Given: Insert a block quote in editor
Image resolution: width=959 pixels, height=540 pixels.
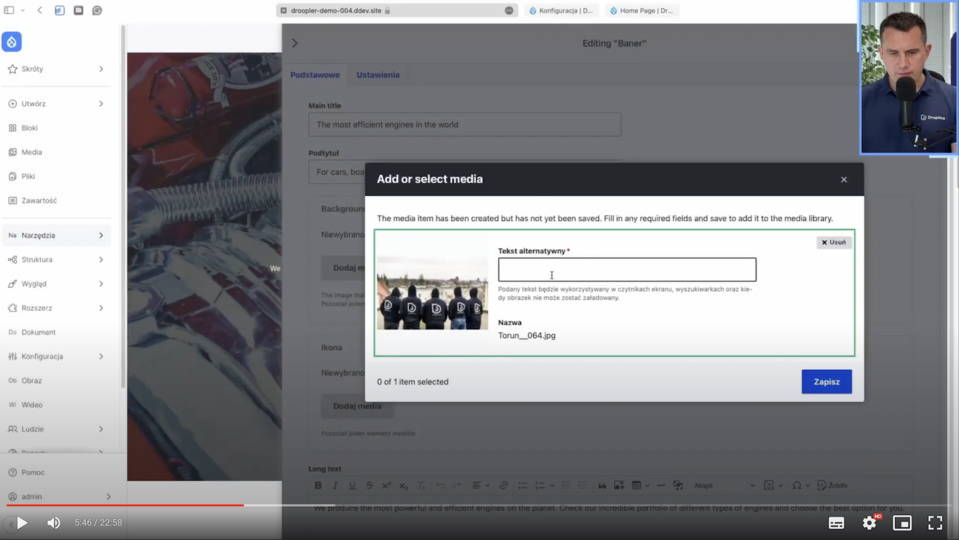Looking at the screenshot, I should [602, 486].
